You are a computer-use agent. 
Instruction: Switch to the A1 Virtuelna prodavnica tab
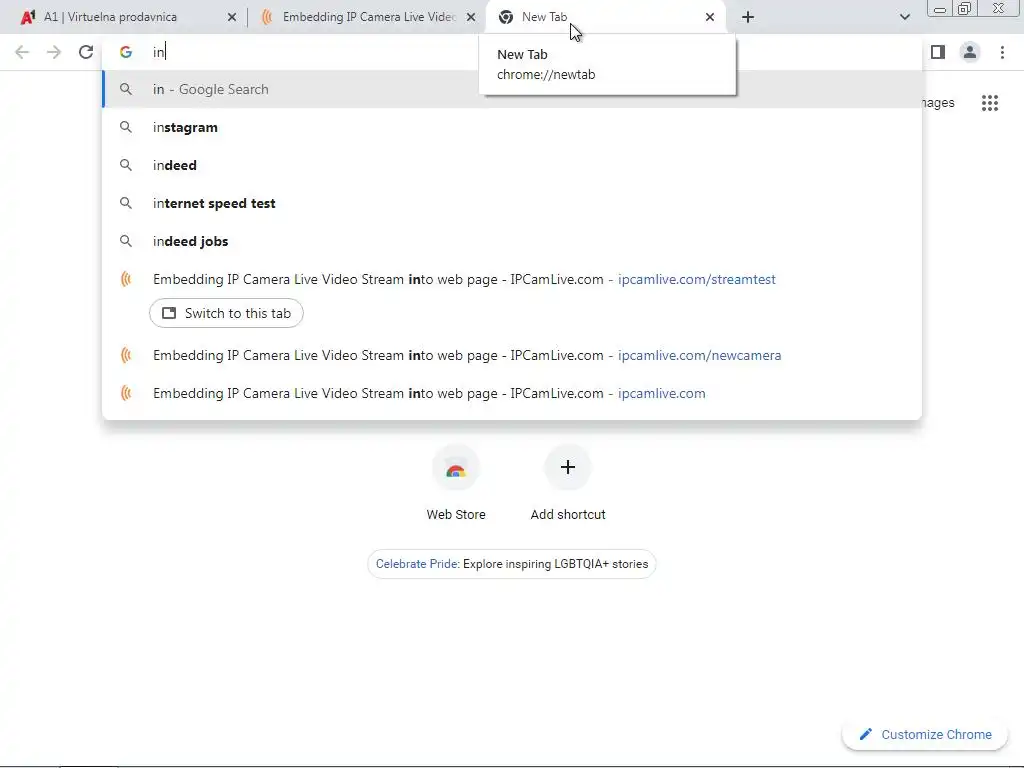click(129, 17)
